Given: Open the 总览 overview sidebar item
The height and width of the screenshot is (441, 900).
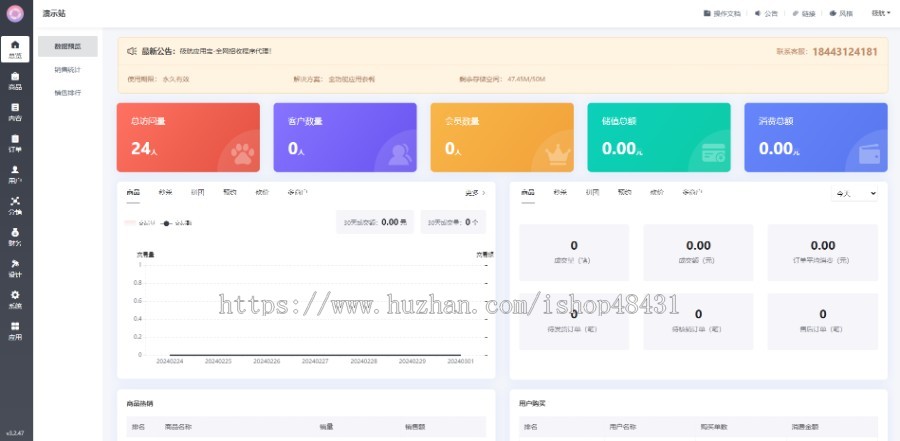Looking at the screenshot, I should click(15, 49).
